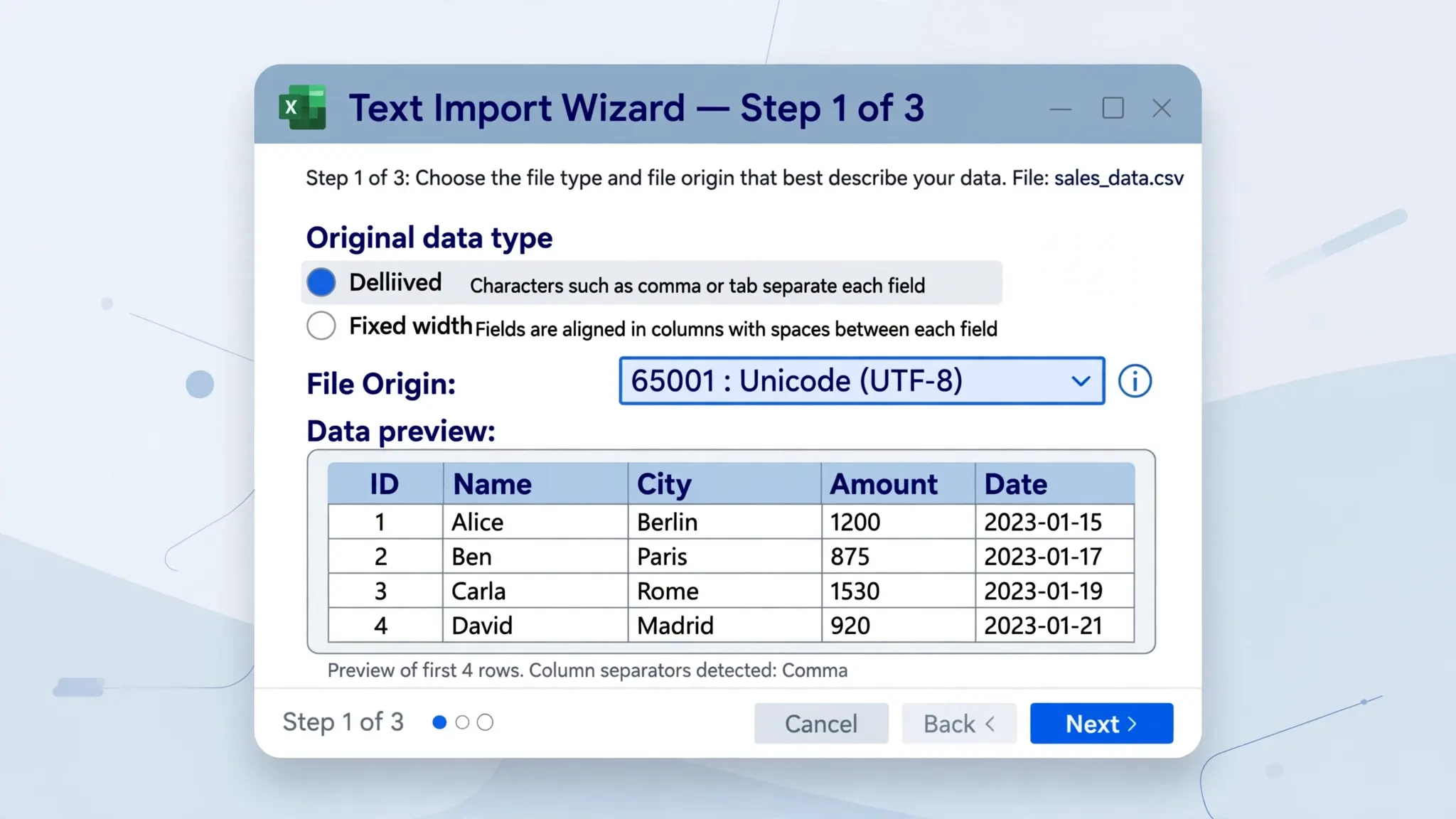Click the cell containing Carla
The image size is (1456, 819).
click(x=535, y=591)
